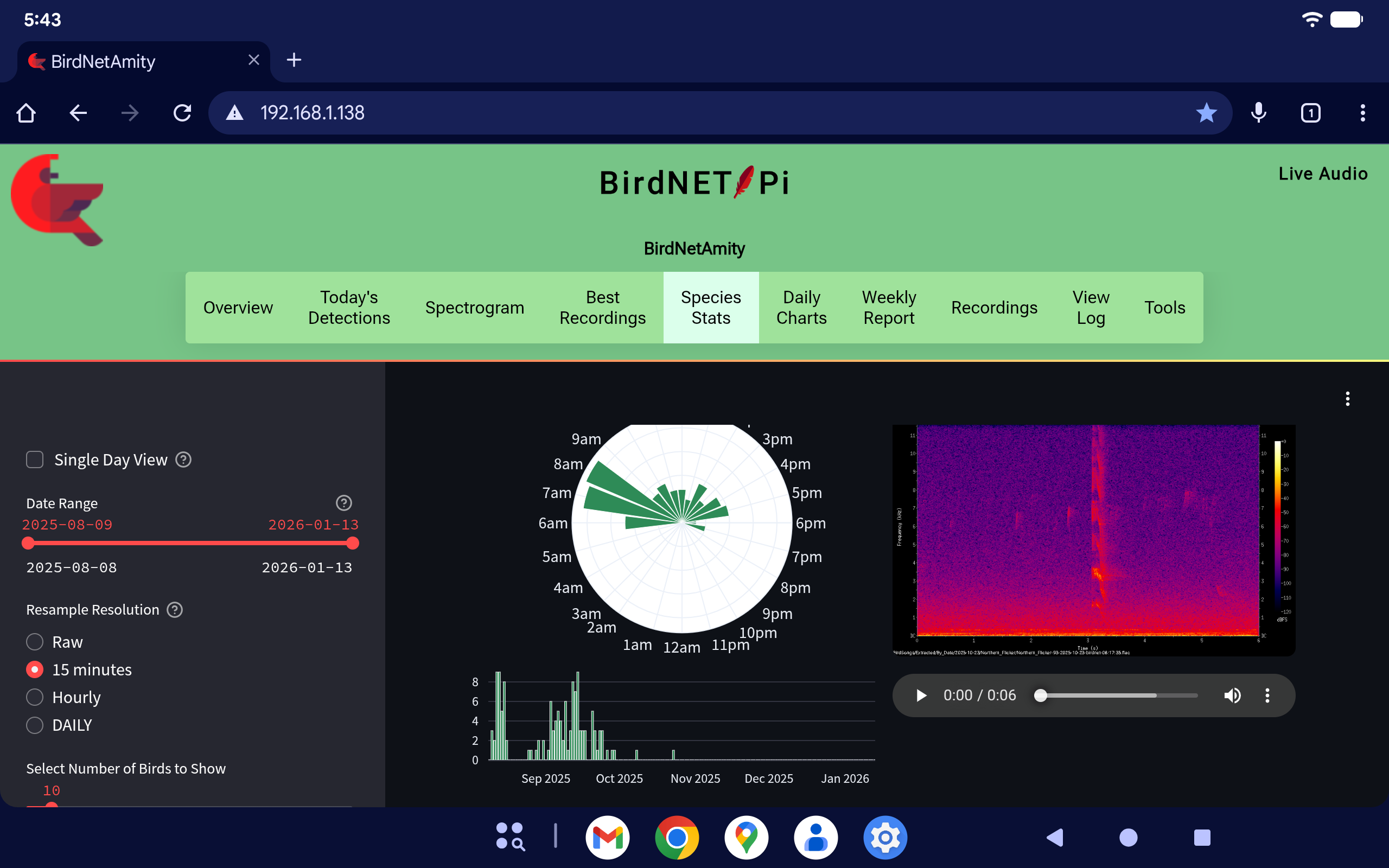Screen dimensions: 1389x868
Task: Open audio player more options menu
Action: tap(1267, 695)
